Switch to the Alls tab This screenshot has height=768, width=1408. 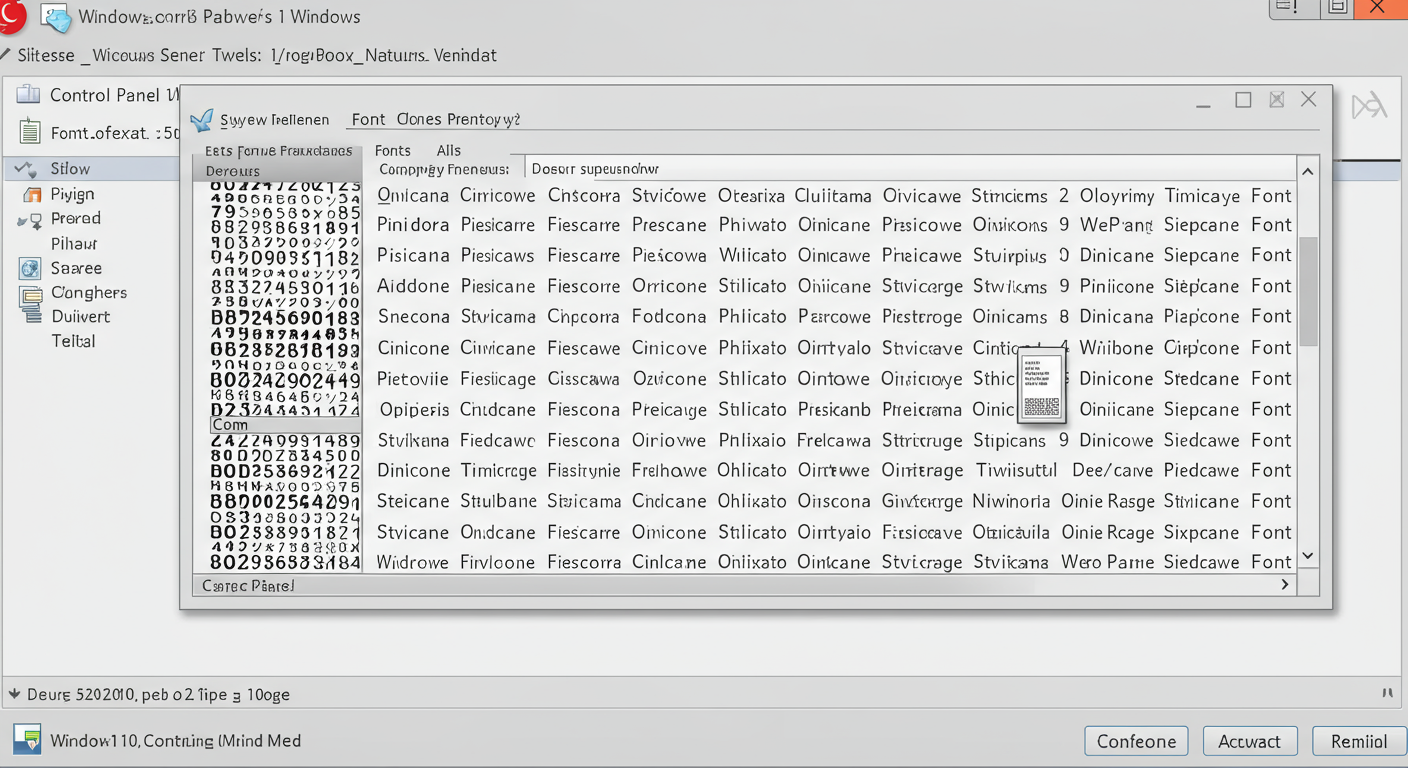[449, 150]
